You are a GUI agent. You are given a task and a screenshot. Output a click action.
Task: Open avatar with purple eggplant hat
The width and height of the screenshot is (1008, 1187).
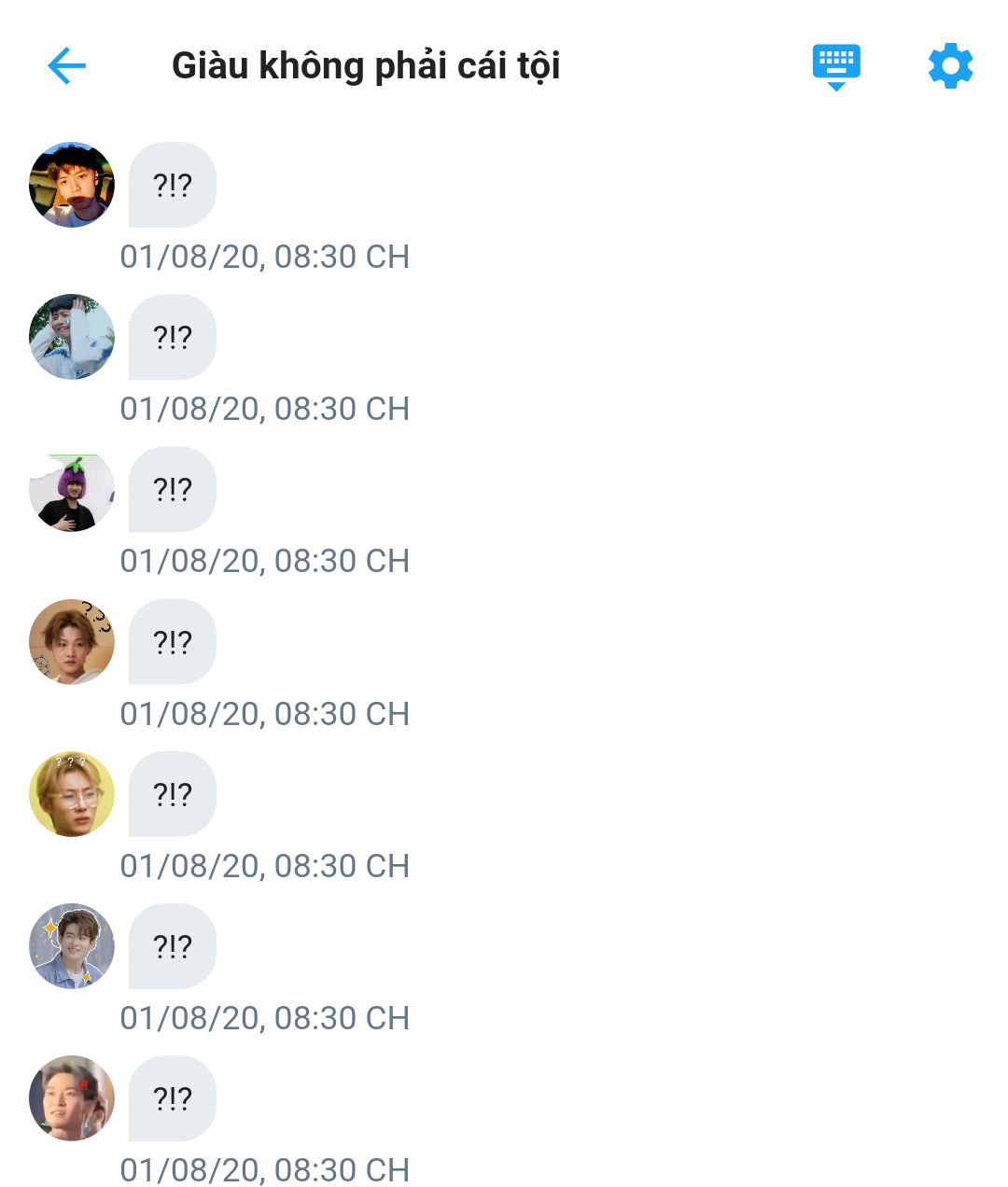(x=72, y=489)
